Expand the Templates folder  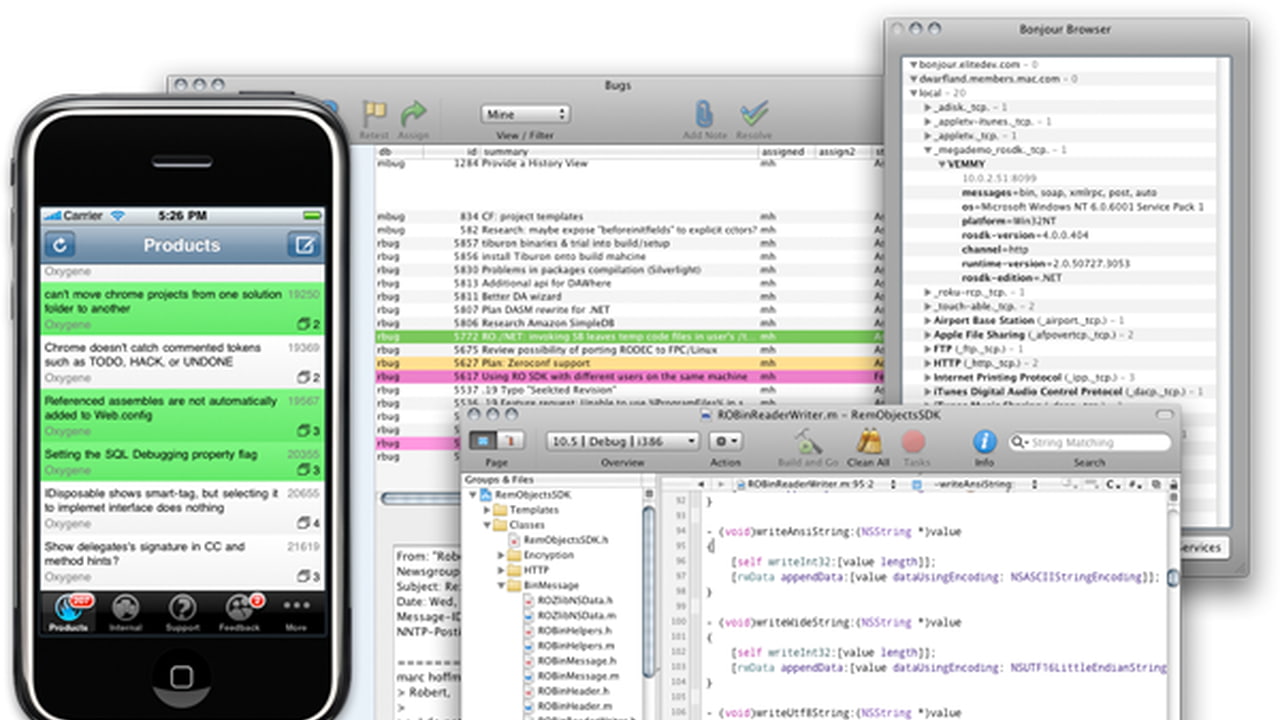pos(487,510)
